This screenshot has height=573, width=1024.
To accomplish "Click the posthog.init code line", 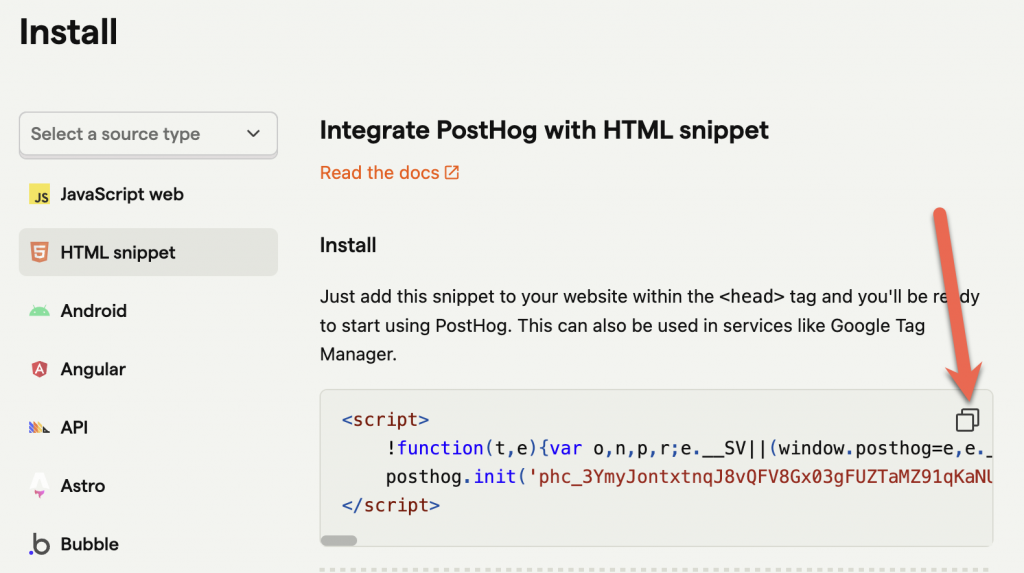I will (x=689, y=477).
